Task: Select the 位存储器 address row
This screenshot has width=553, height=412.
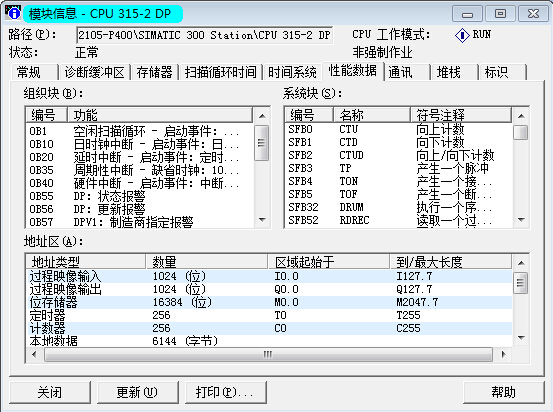Action: tap(269, 302)
